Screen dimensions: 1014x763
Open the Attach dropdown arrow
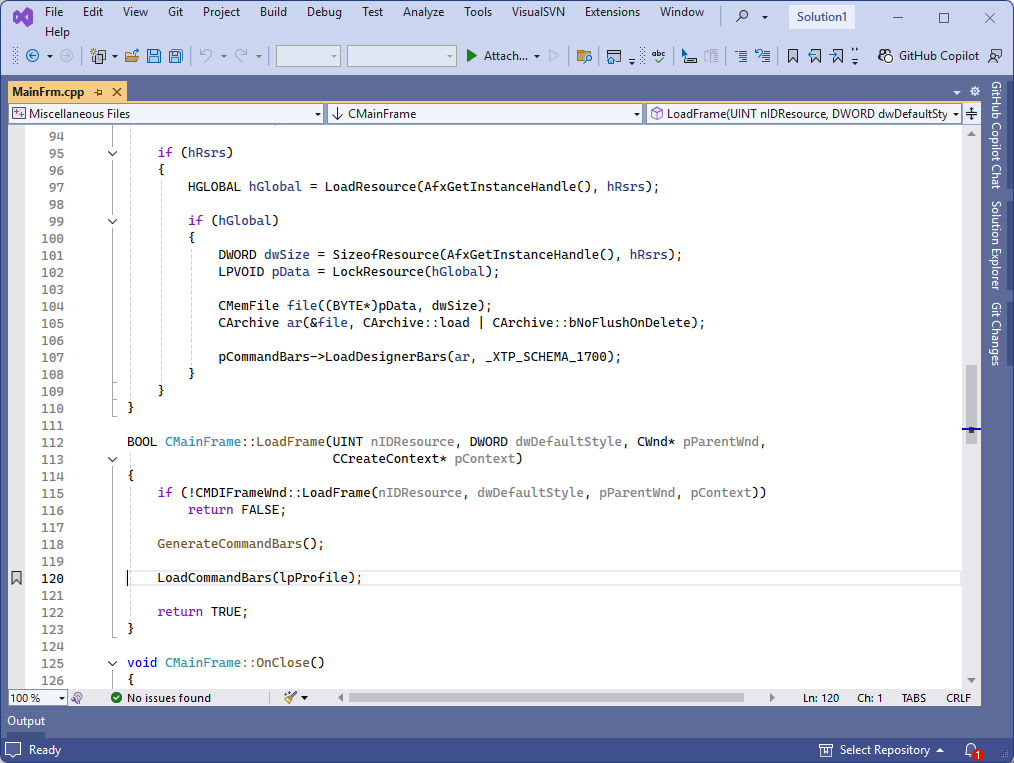click(537, 56)
